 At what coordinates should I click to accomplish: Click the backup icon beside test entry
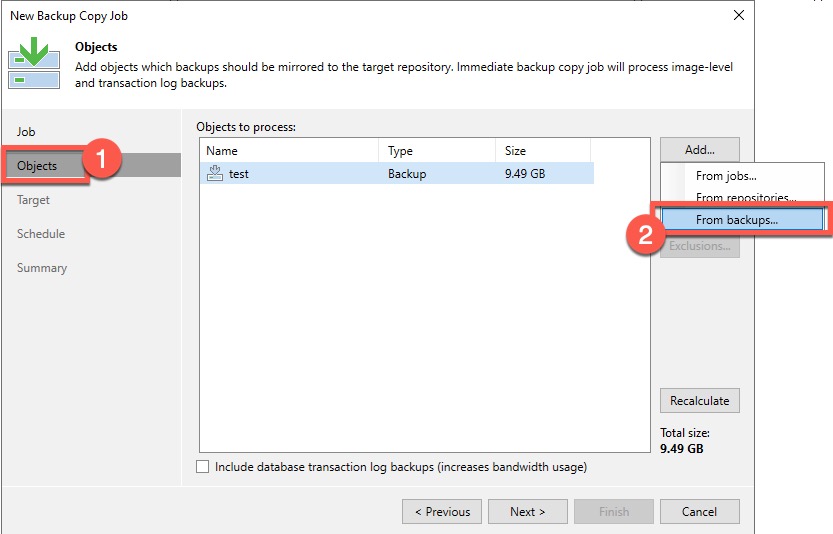point(214,173)
